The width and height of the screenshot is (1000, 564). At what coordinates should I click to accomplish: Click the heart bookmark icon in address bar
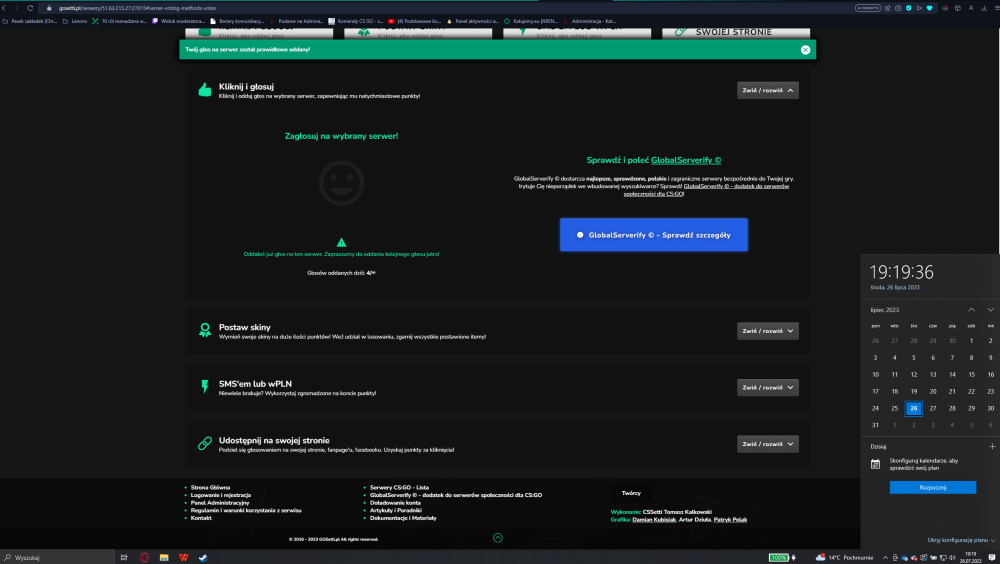coord(929,8)
